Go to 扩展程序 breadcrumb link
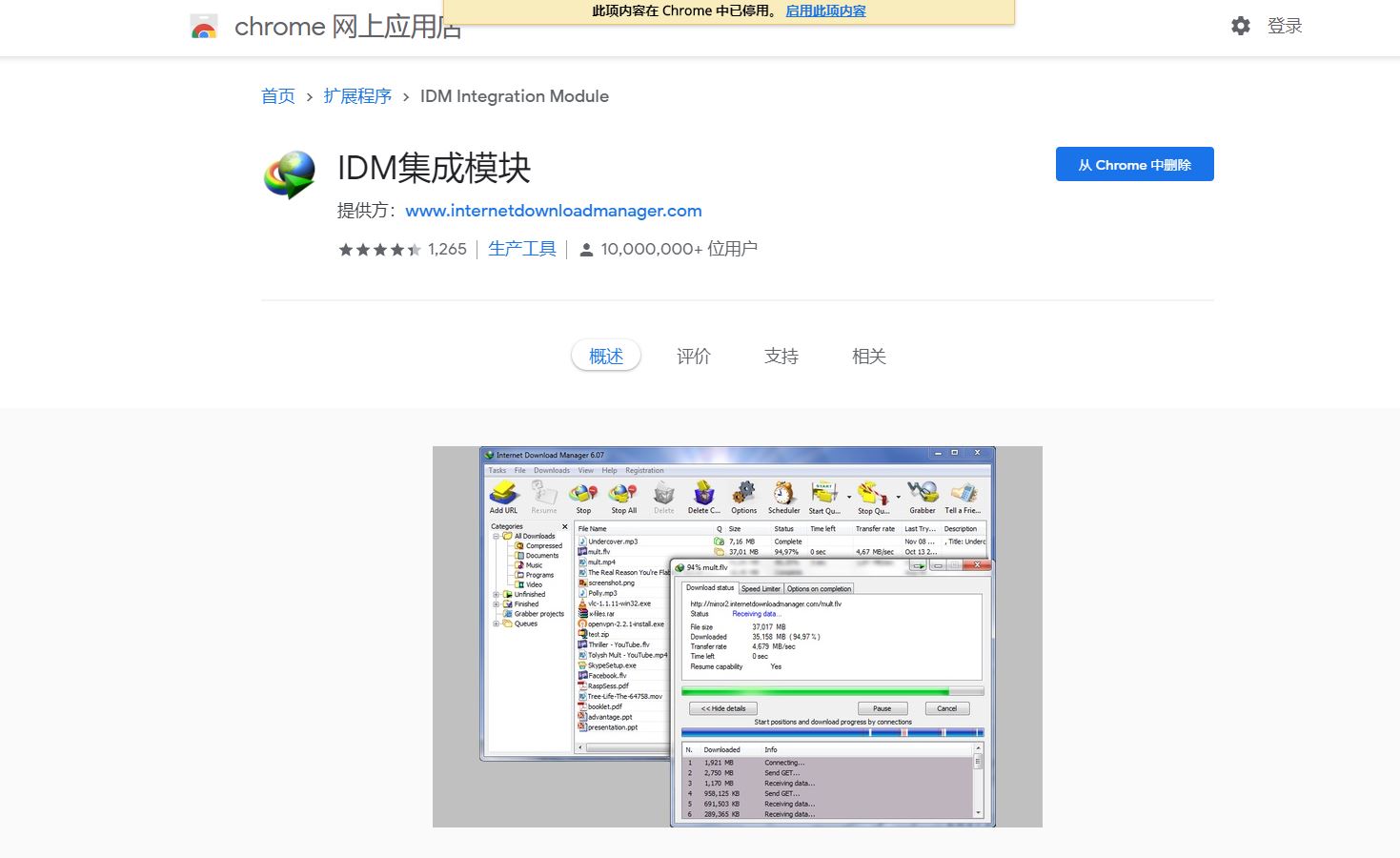Image resolution: width=1400 pixels, height=858 pixels. point(357,96)
